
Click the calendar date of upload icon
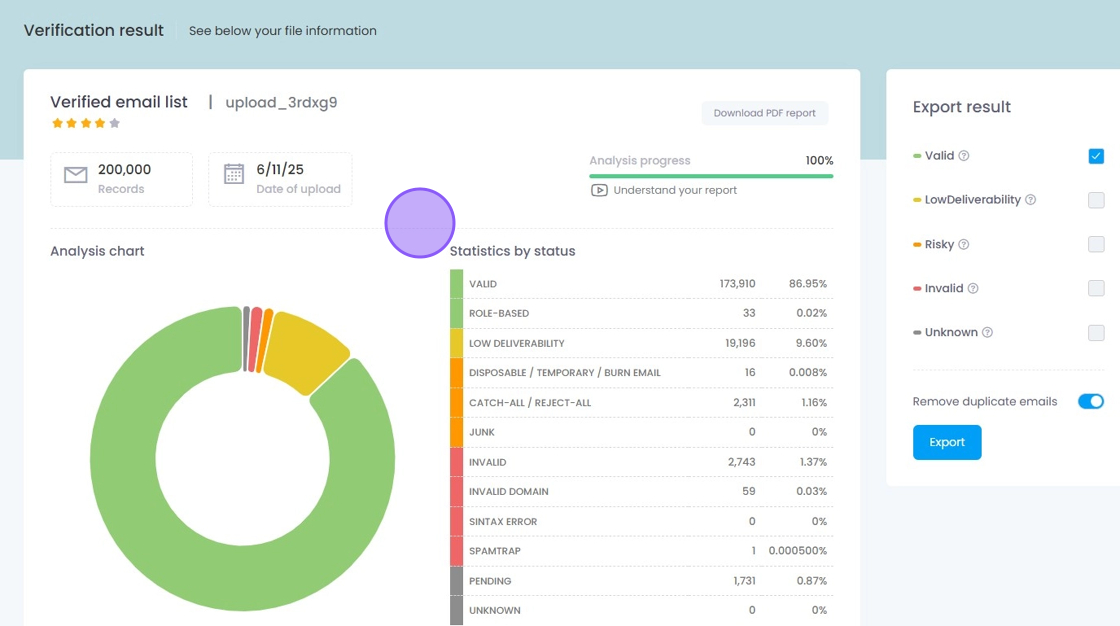pyautogui.click(x=234, y=174)
